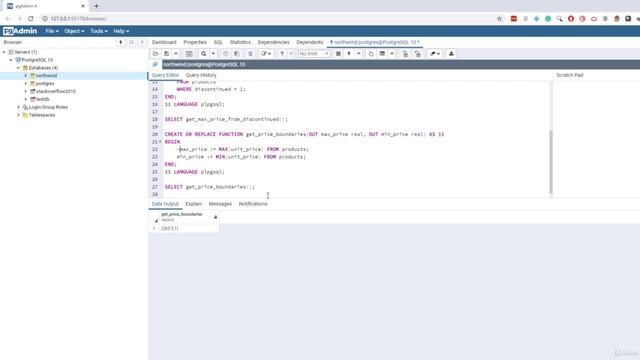Switch to the Query History tab
Image resolution: width=640 pixels, height=360 pixels.
[201, 76]
